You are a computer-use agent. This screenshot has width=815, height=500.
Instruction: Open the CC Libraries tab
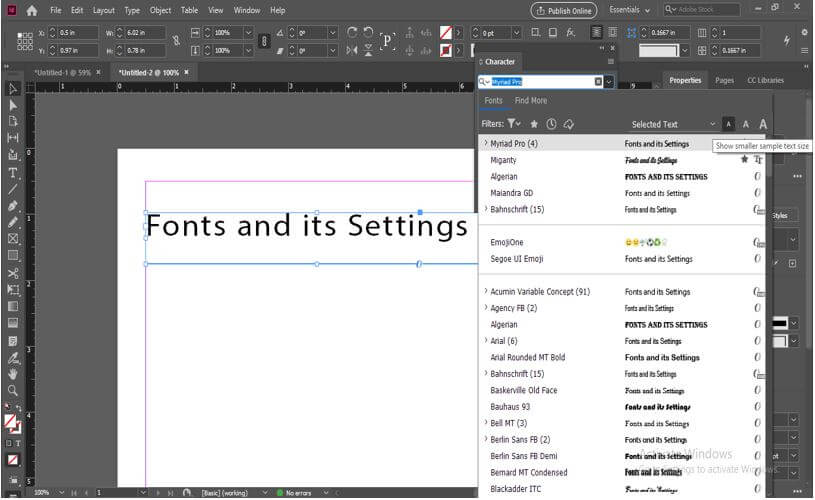coord(765,80)
